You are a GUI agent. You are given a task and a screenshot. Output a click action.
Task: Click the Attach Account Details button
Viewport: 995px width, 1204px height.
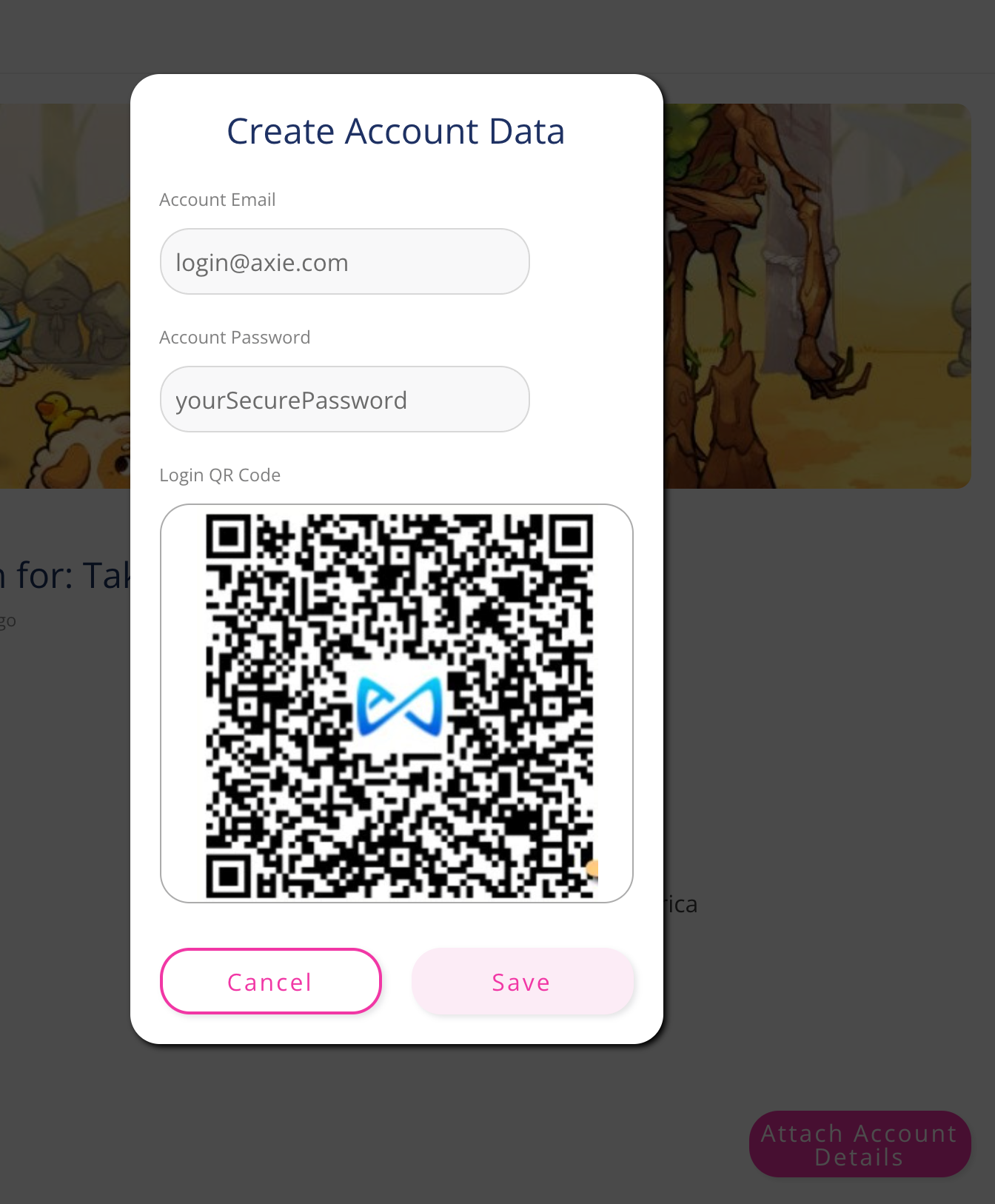click(860, 1144)
